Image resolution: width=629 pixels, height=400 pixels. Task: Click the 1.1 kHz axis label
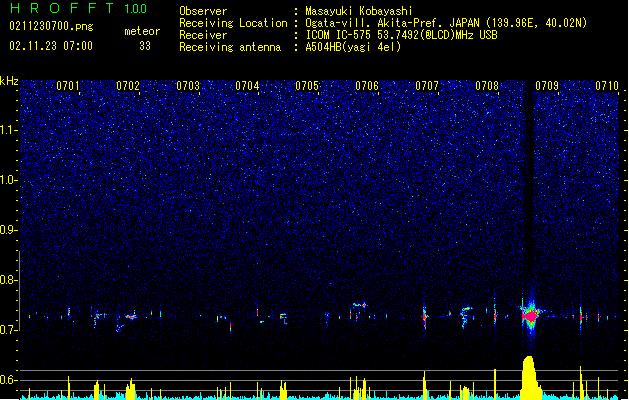[9, 130]
